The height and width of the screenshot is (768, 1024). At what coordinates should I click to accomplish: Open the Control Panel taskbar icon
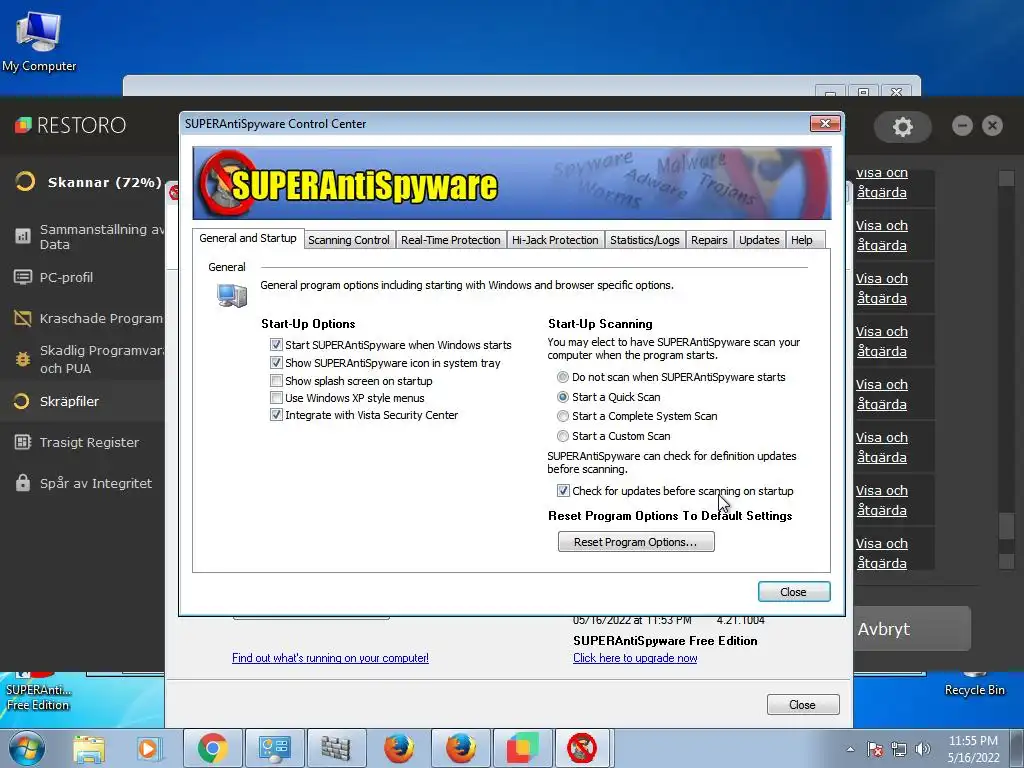(x=274, y=748)
